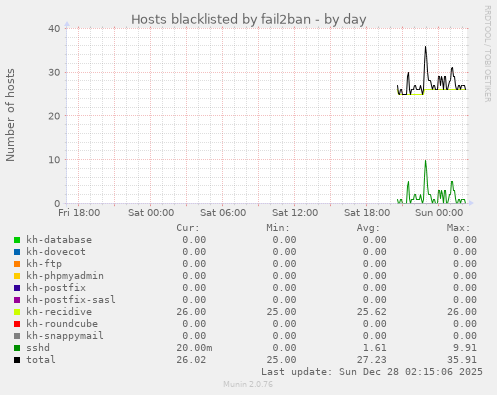Click the total black legend swatch
497x395 pixels.
(17, 360)
